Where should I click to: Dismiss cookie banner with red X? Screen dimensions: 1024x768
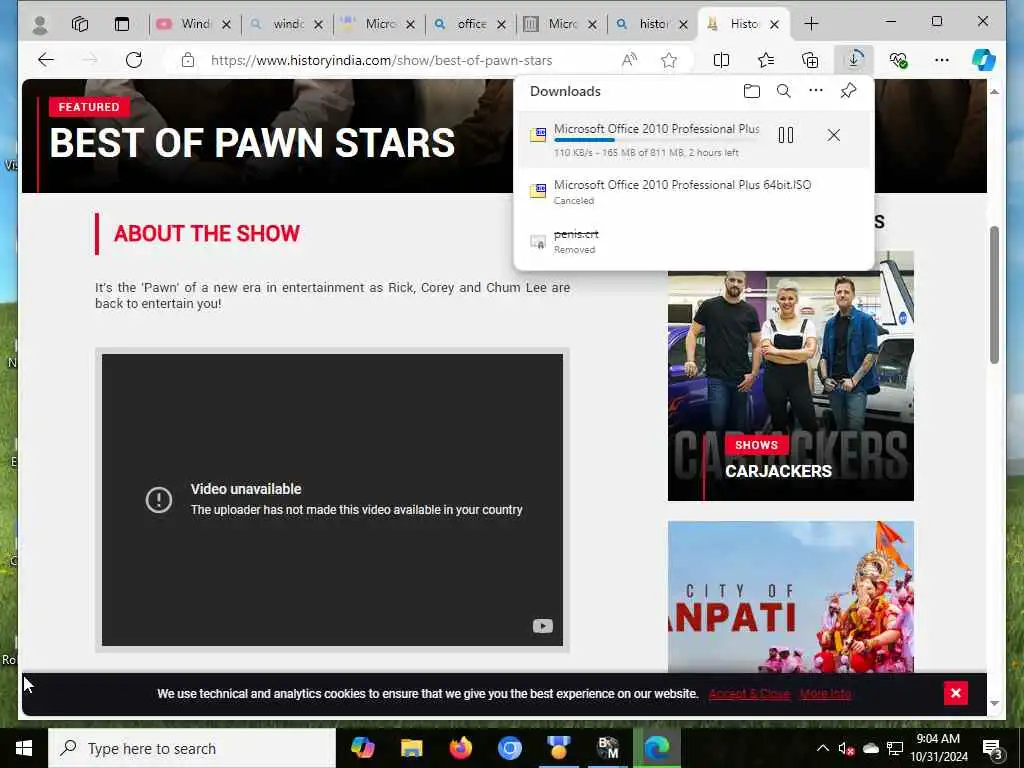955,694
